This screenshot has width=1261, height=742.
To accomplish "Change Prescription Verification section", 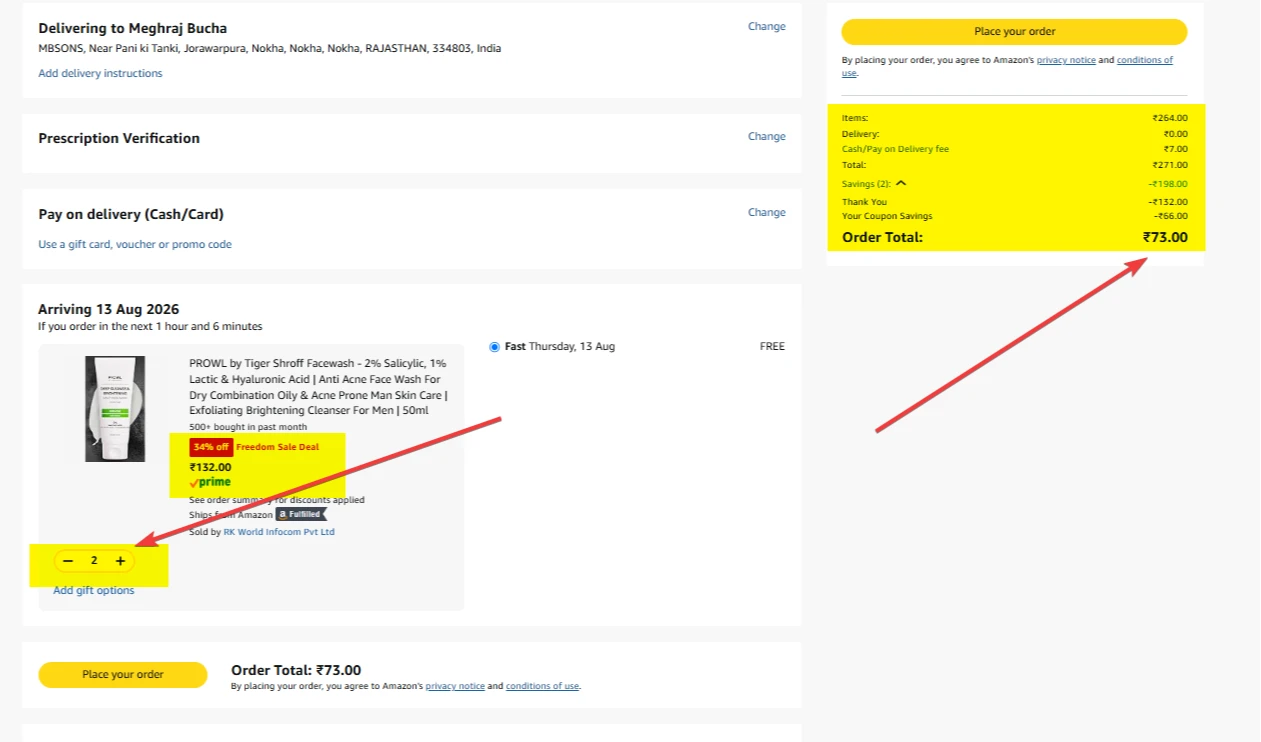I will coord(767,136).
